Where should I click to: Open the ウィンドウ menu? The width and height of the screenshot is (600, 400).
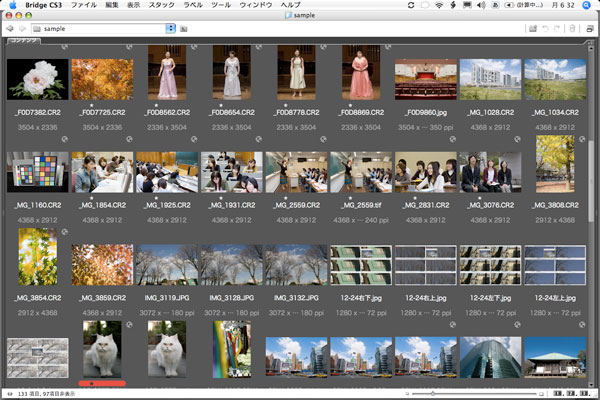pyautogui.click(x=256, y=5)
